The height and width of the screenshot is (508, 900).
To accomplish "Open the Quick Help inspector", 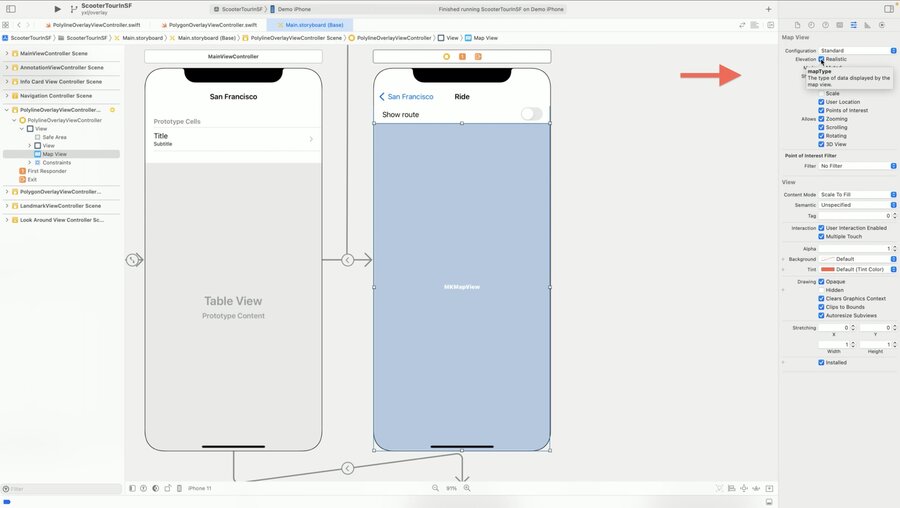I will (x=825, y=25).
